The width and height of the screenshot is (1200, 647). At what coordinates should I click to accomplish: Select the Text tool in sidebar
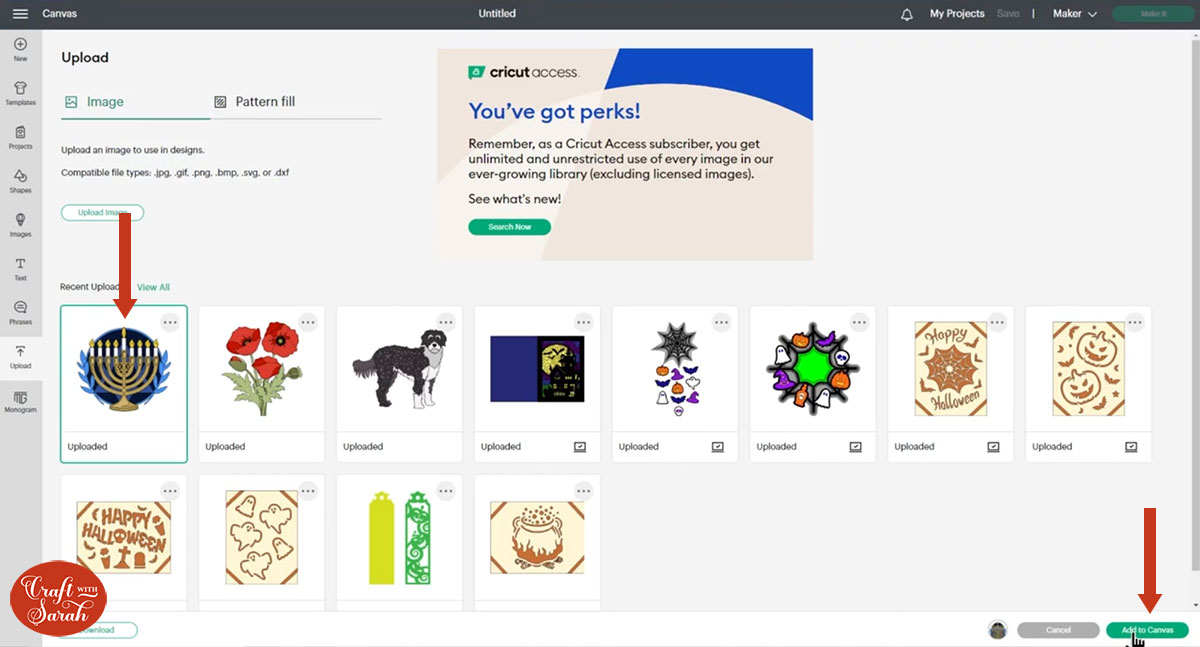(20, 269)
